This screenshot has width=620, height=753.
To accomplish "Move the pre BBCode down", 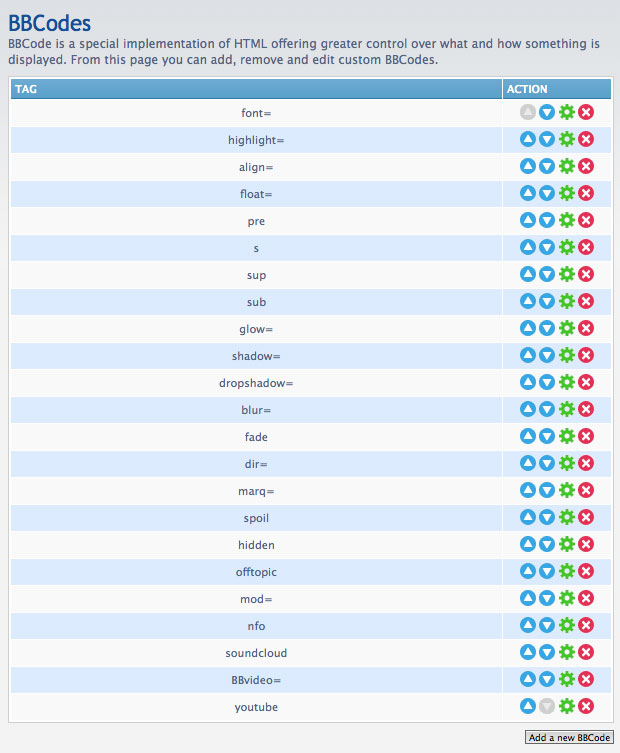I will [547, 220].
